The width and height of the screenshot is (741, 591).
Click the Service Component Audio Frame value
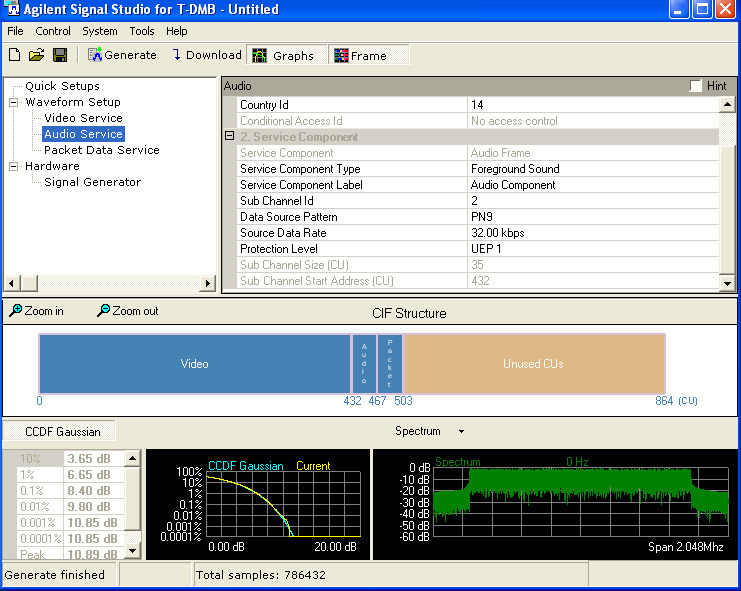593,153
